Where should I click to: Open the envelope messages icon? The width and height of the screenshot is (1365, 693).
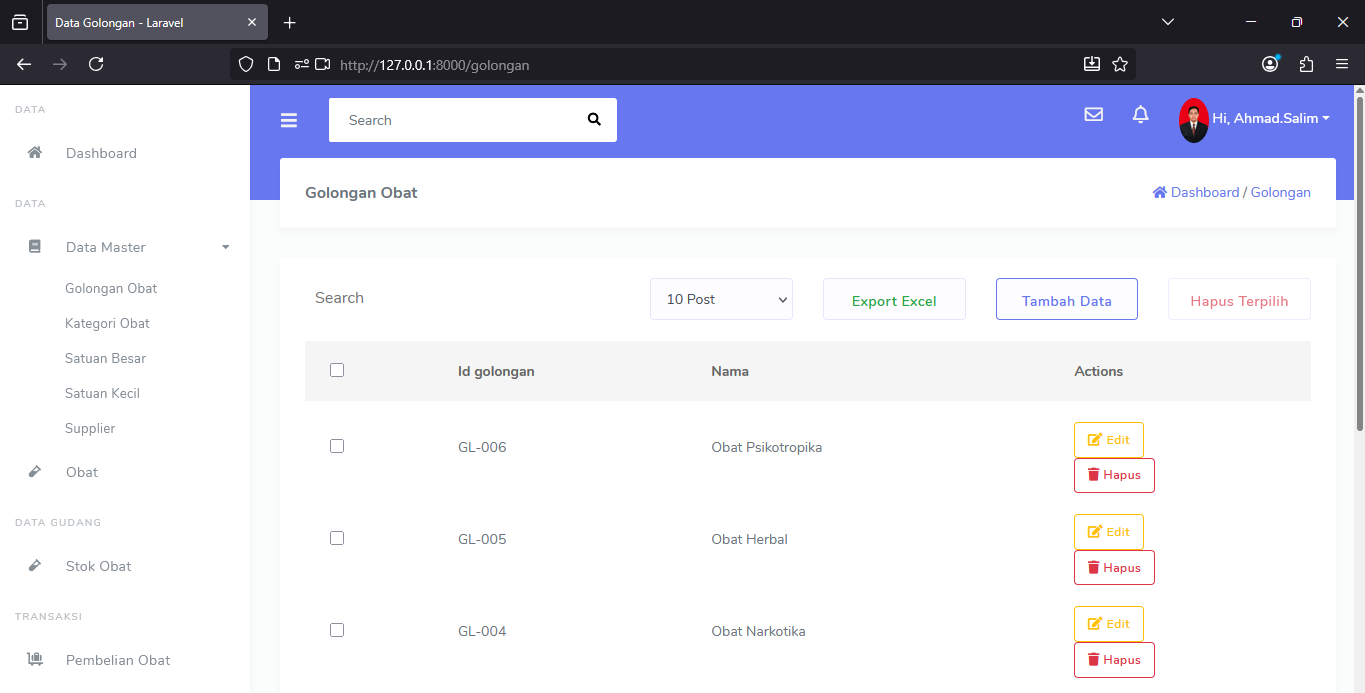tap(1093, 115)
